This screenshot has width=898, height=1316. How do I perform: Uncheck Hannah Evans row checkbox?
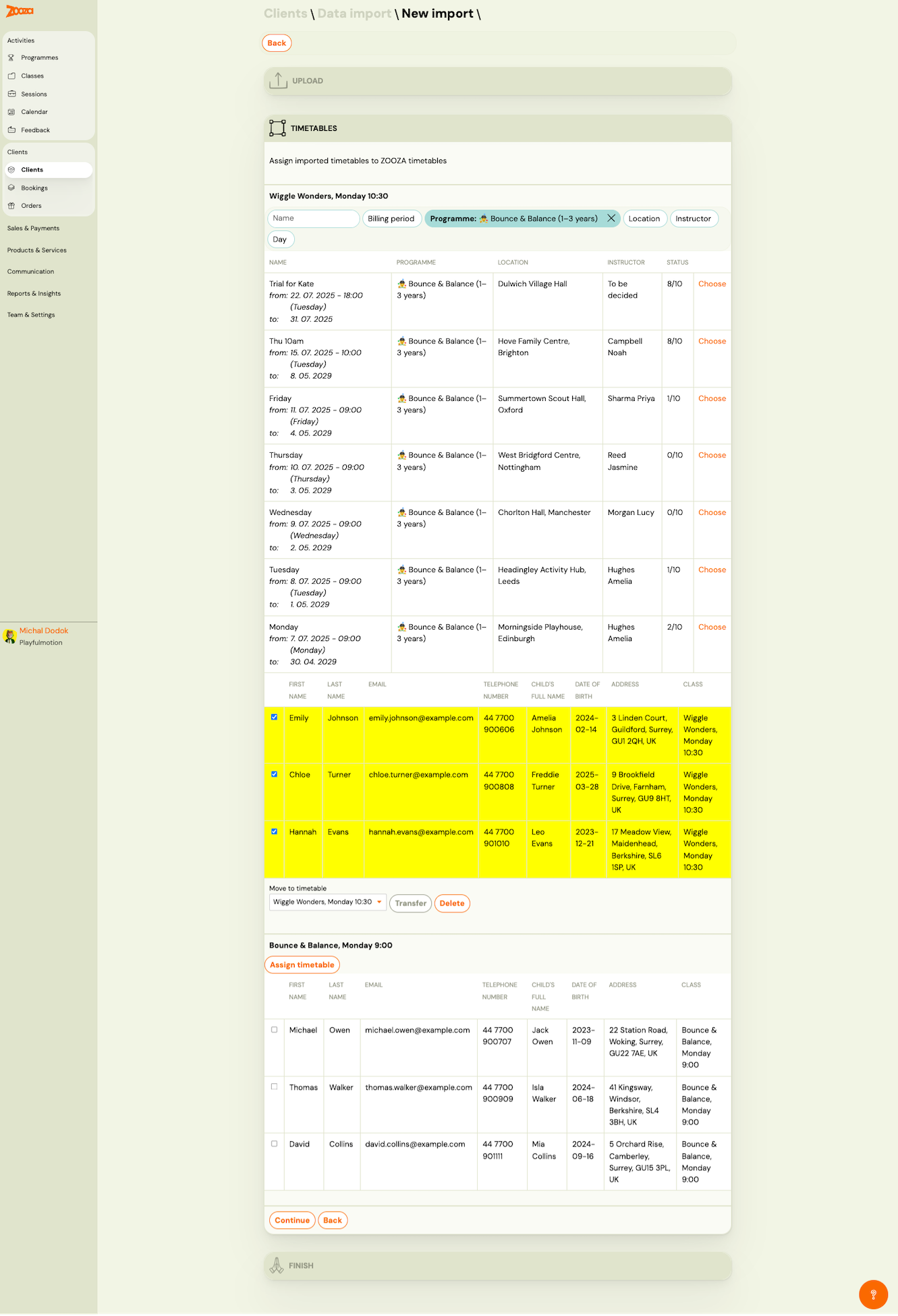[x=274, y=832]
